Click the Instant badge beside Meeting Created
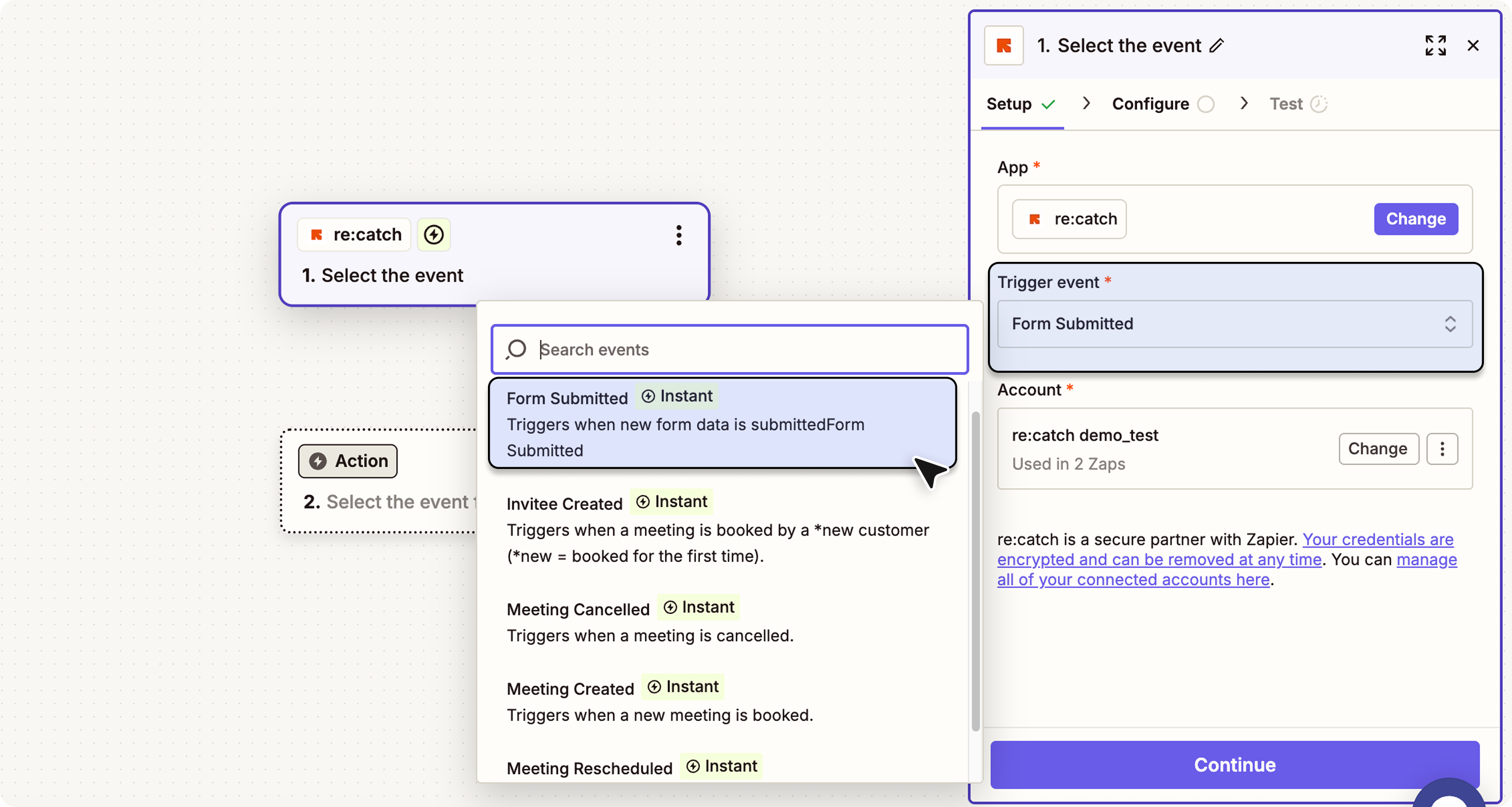1512x807 pixels. click(683, 686)
